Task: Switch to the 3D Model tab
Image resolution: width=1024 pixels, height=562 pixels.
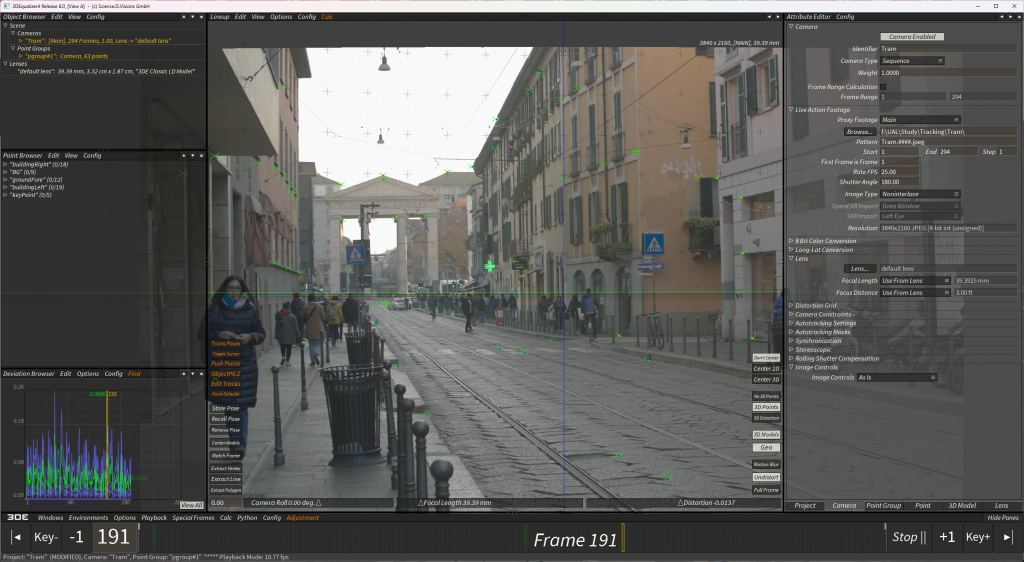Action: click(962, 505)
